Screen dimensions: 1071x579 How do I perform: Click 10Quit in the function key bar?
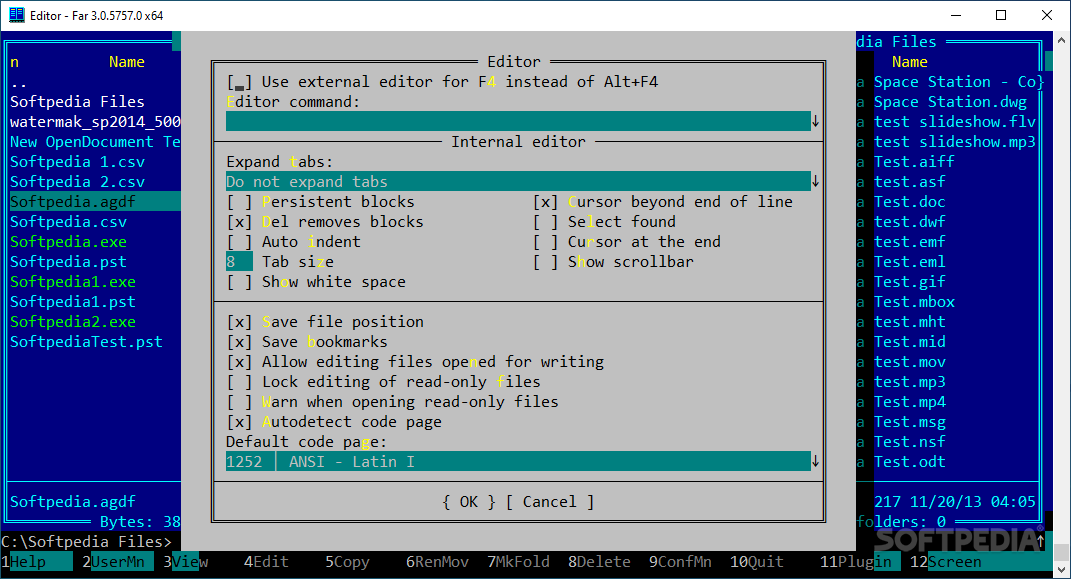coord(757,562)
